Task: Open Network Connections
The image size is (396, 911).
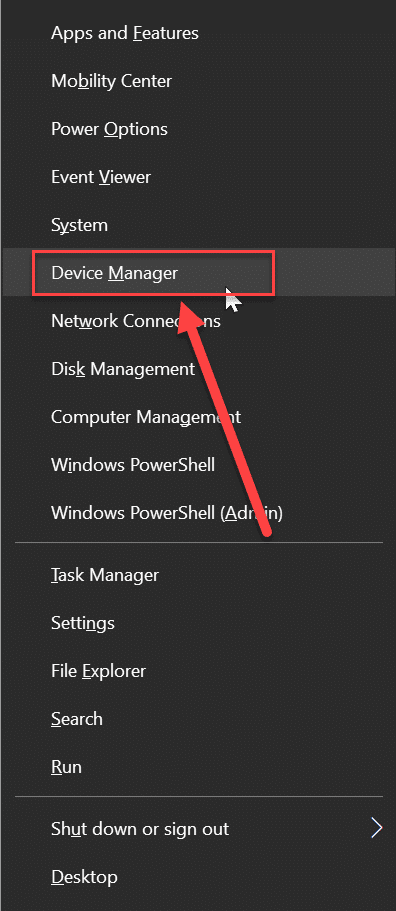Action: click(x=198, y=321)
